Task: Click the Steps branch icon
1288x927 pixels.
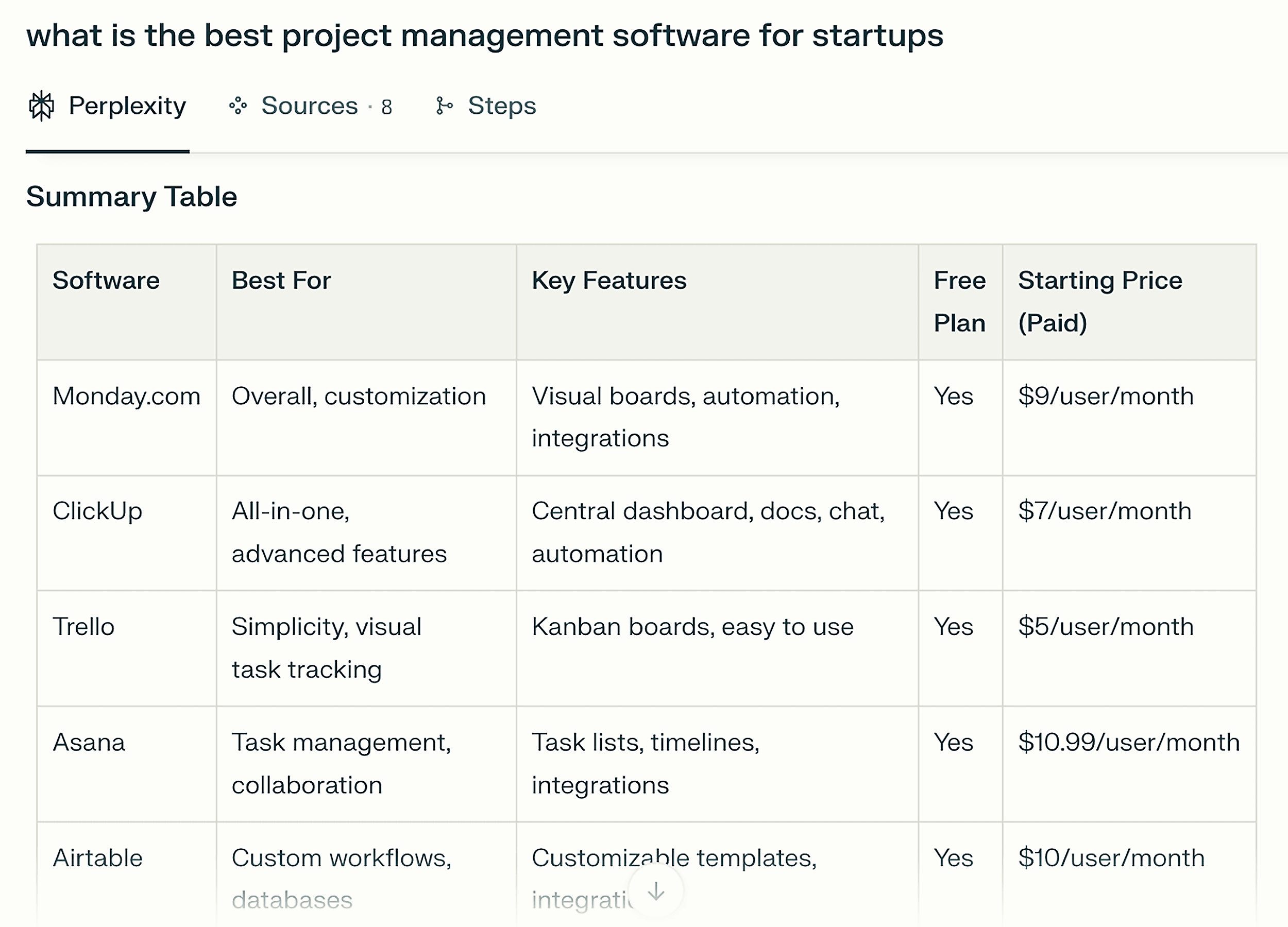Action: coord(444,106)
